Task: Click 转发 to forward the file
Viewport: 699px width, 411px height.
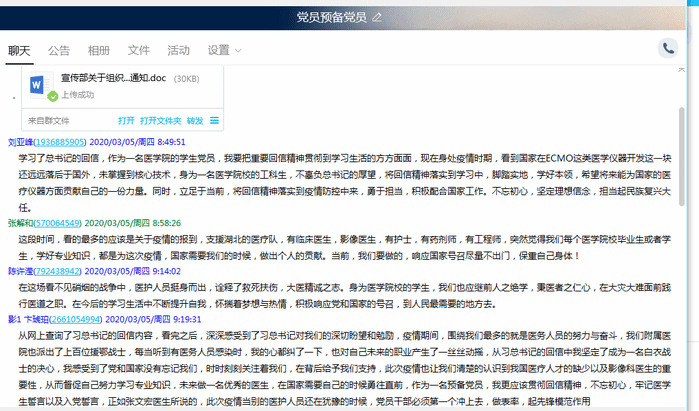Action: click(195, 120)
